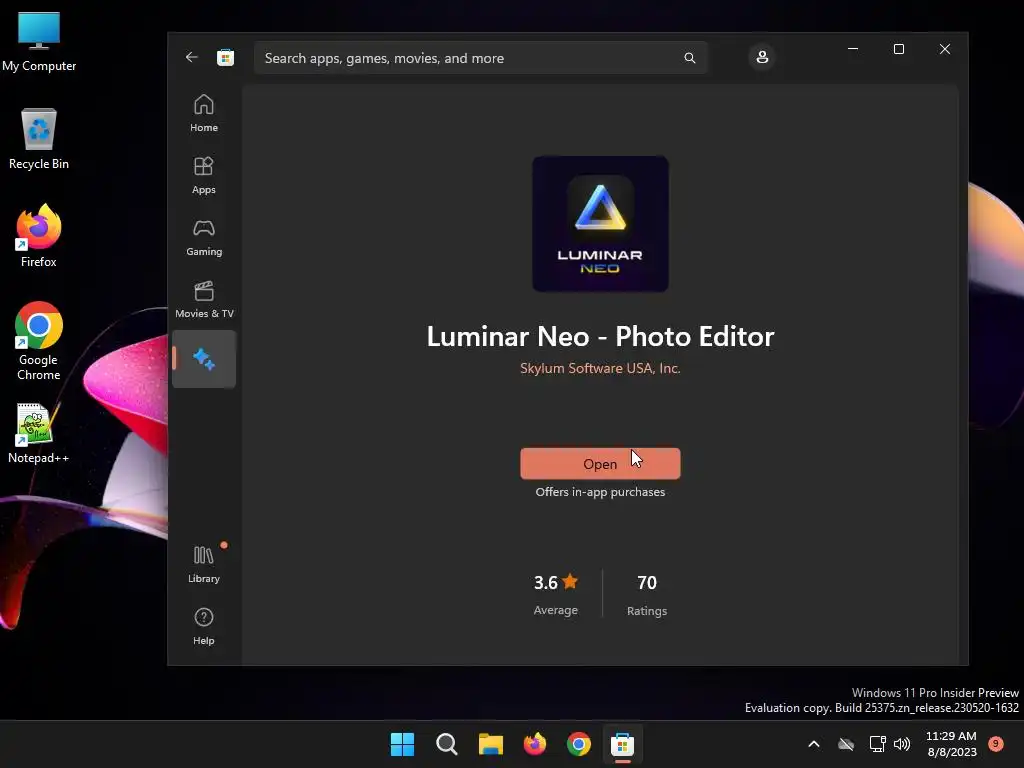Expand the hidden system tray icons chevron
This screenshot has width=1024, height=768.
coord(814,744)
